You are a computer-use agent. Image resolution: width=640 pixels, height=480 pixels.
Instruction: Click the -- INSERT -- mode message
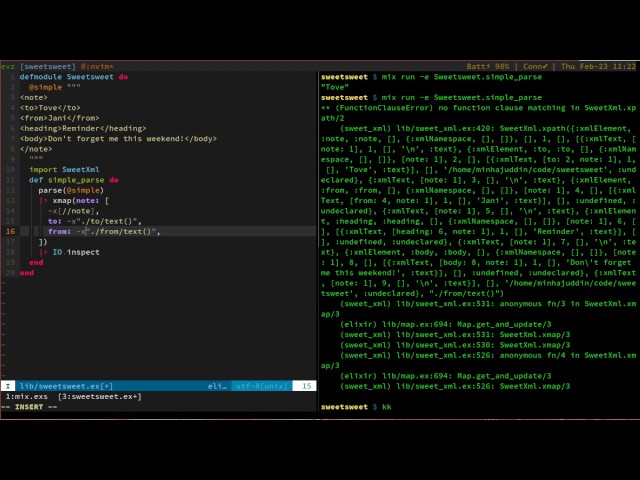(x=29, y=407)
